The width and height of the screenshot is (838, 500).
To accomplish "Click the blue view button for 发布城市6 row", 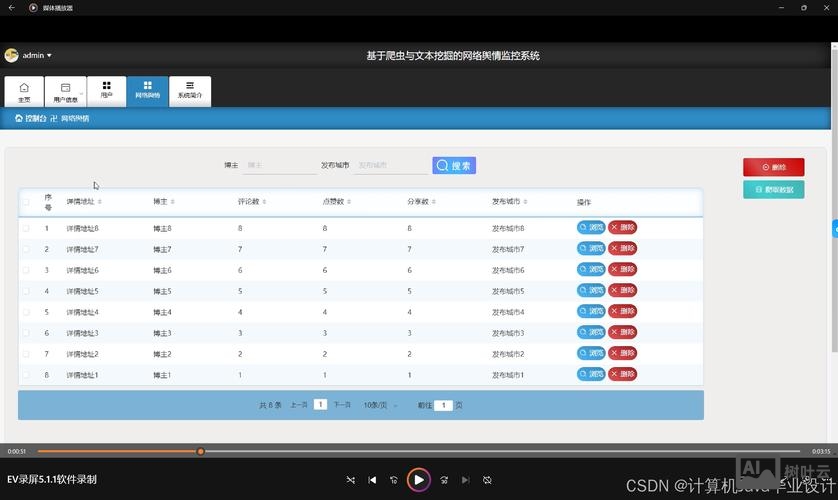I will pyautogui.click(x=591, y=269).
